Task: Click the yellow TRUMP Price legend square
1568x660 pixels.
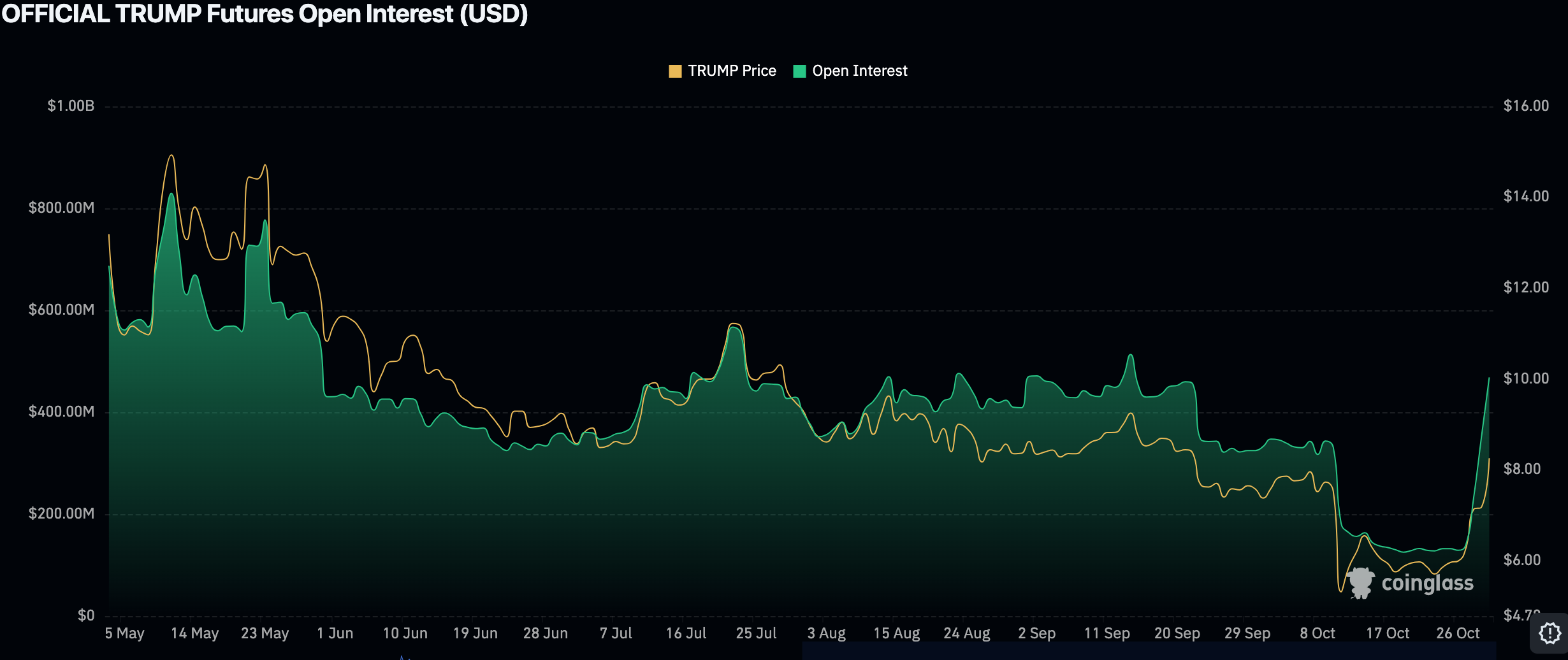Action: tap(675, 71)
